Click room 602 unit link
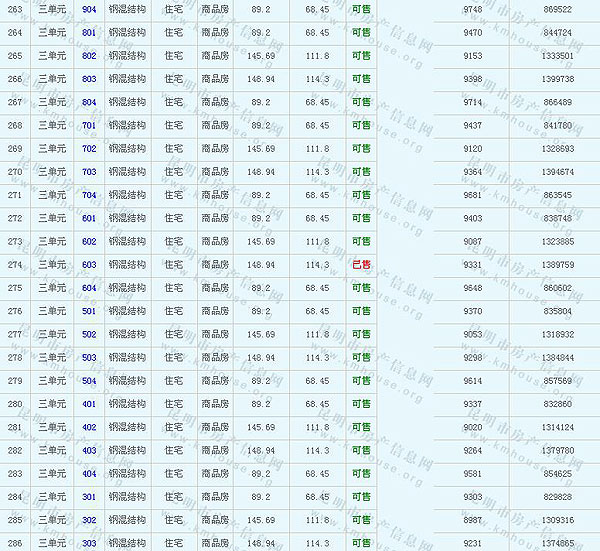 [89, 241]
